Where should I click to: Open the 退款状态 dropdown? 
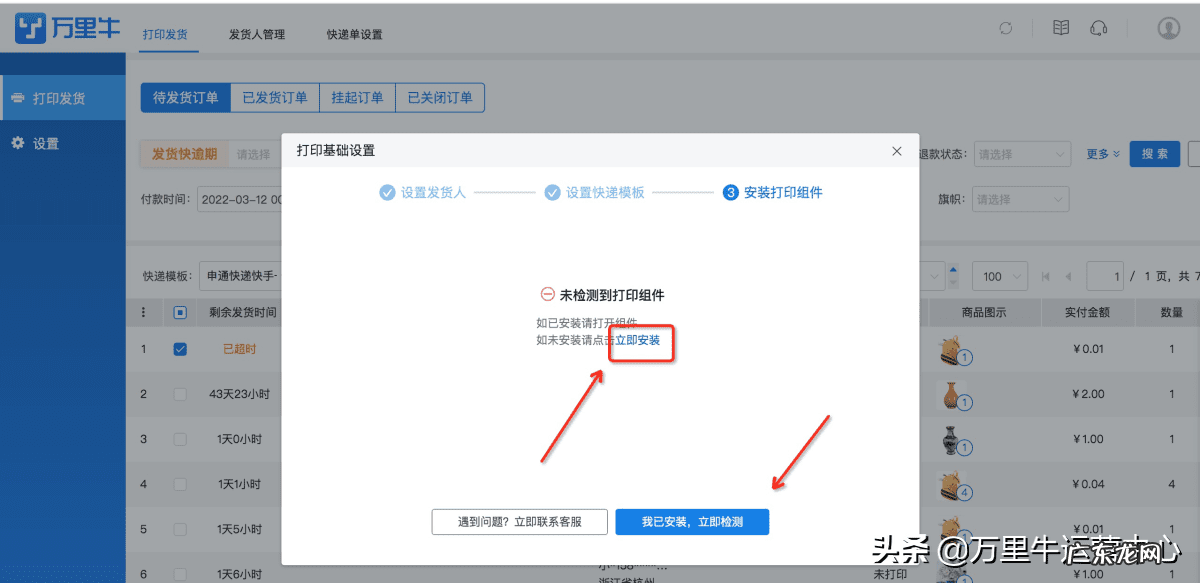1022,154
